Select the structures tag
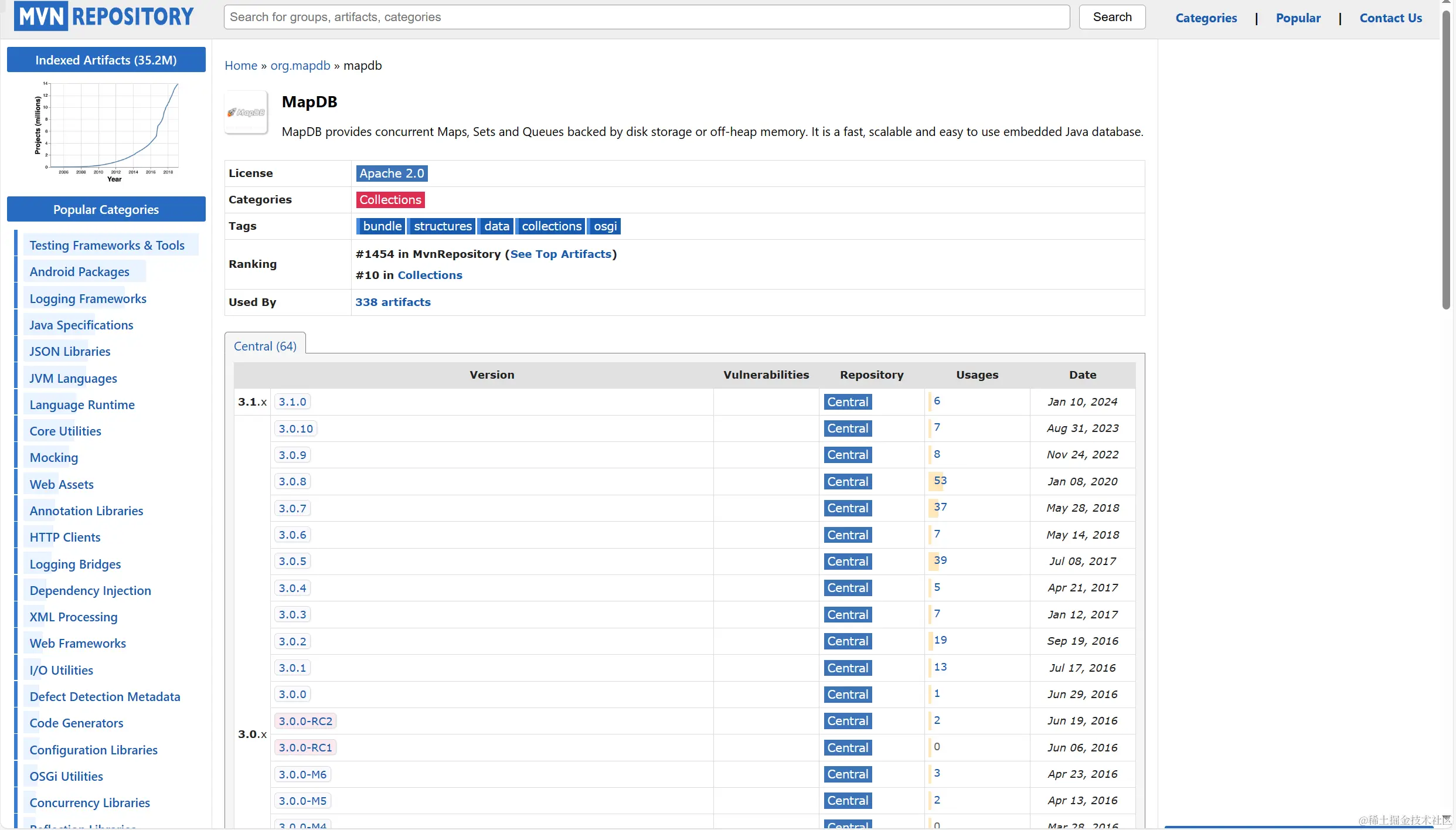1456x830 pixels. pyautogui.click(x=443, y=226)
